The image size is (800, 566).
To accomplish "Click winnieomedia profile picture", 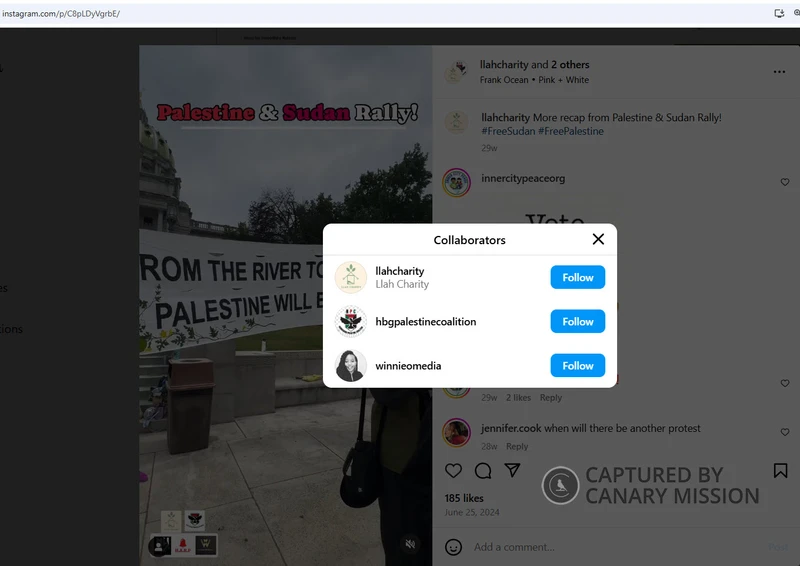I will [351, 365].
